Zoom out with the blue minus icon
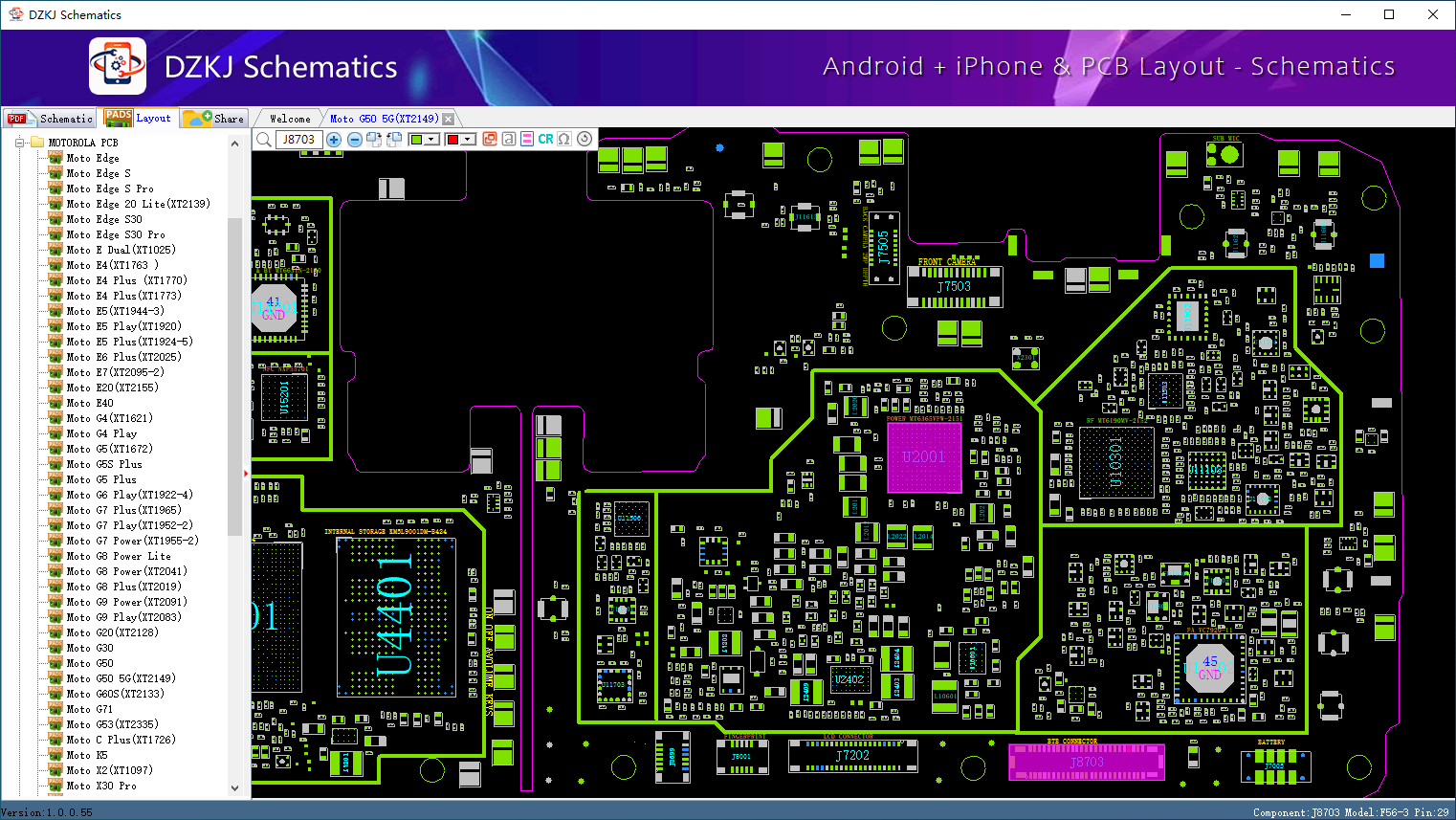This screenshot has width=1456, height=820. (355, 140)
